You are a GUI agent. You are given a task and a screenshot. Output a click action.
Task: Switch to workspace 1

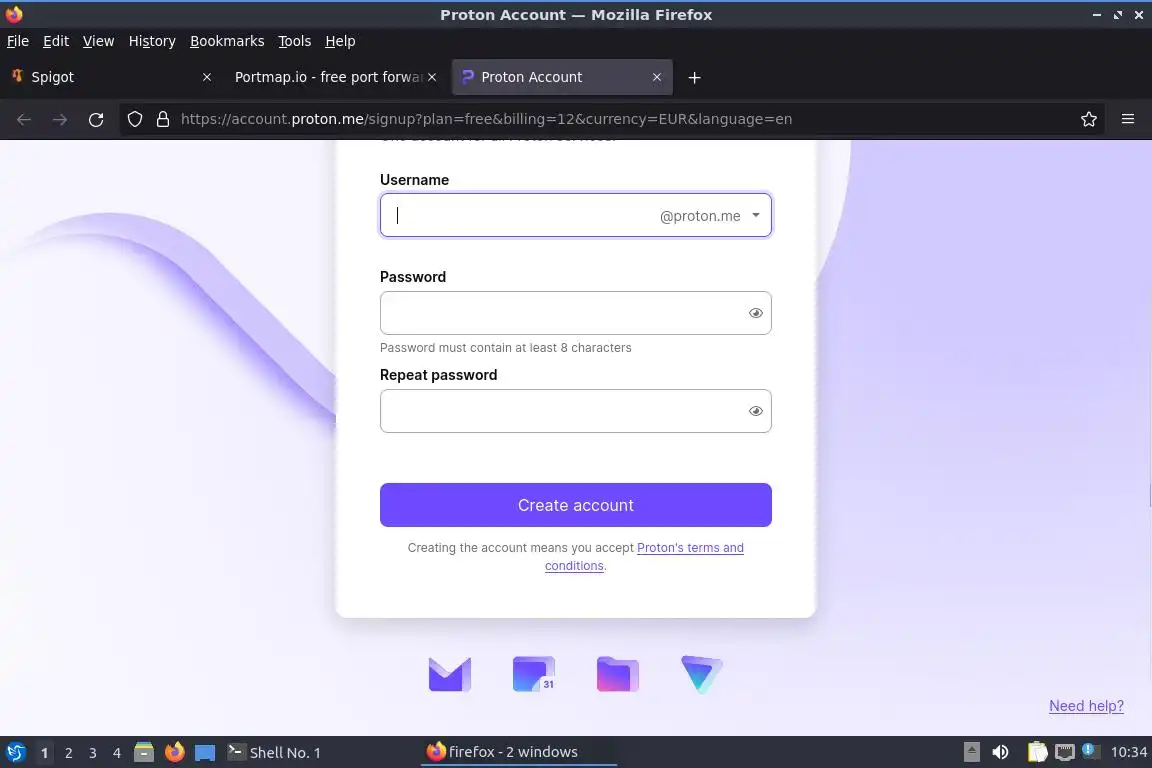click(x=45, y=753)
